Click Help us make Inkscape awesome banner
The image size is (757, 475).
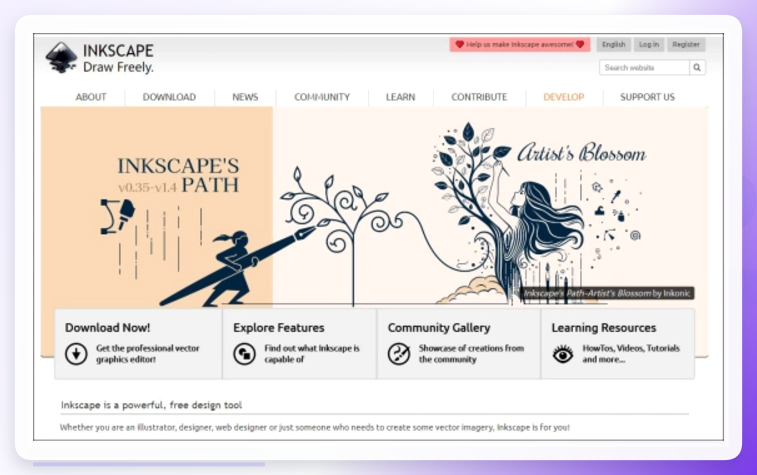[x=520, y=44]
